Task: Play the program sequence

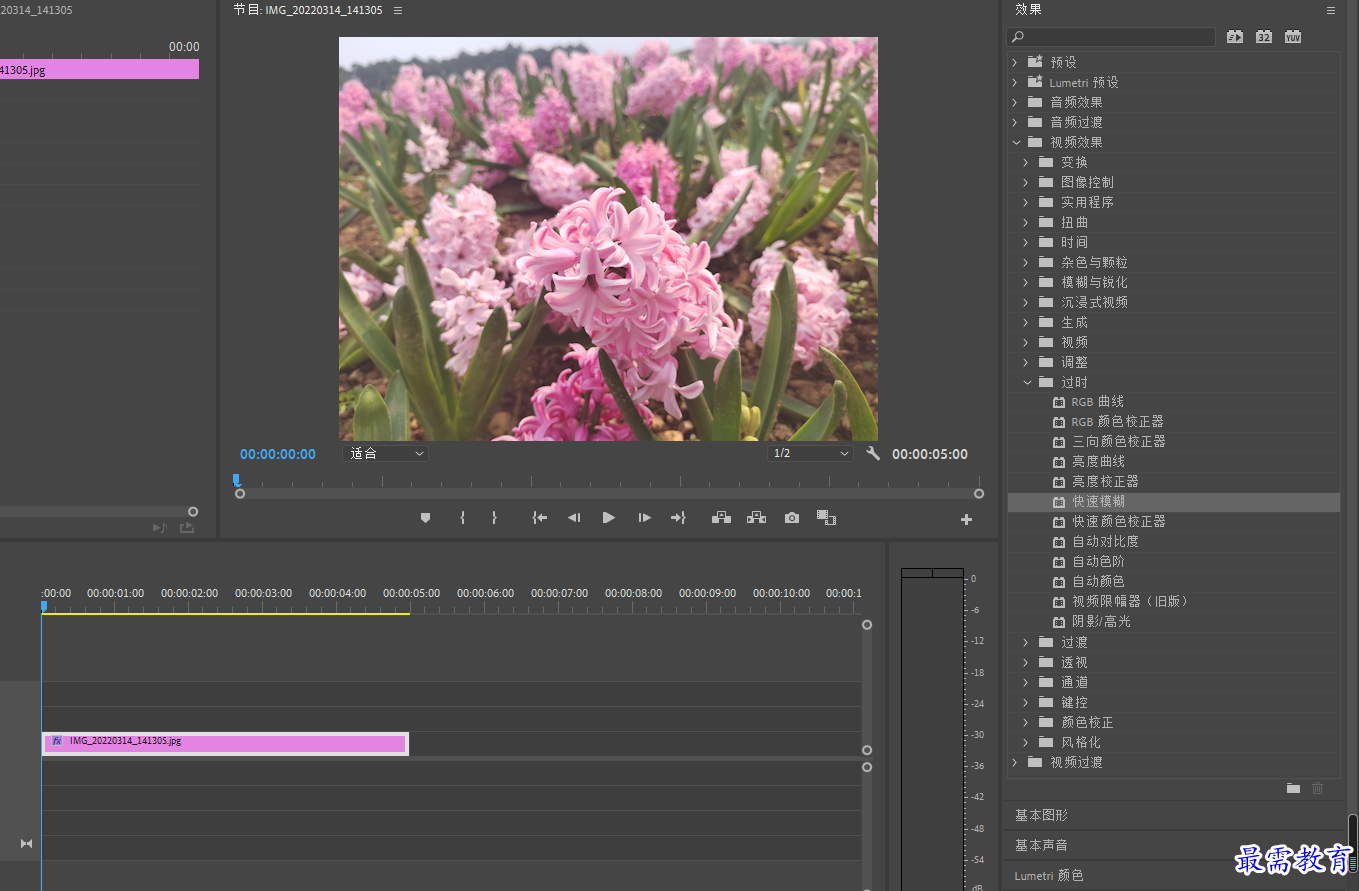Action: pos(608,518)
